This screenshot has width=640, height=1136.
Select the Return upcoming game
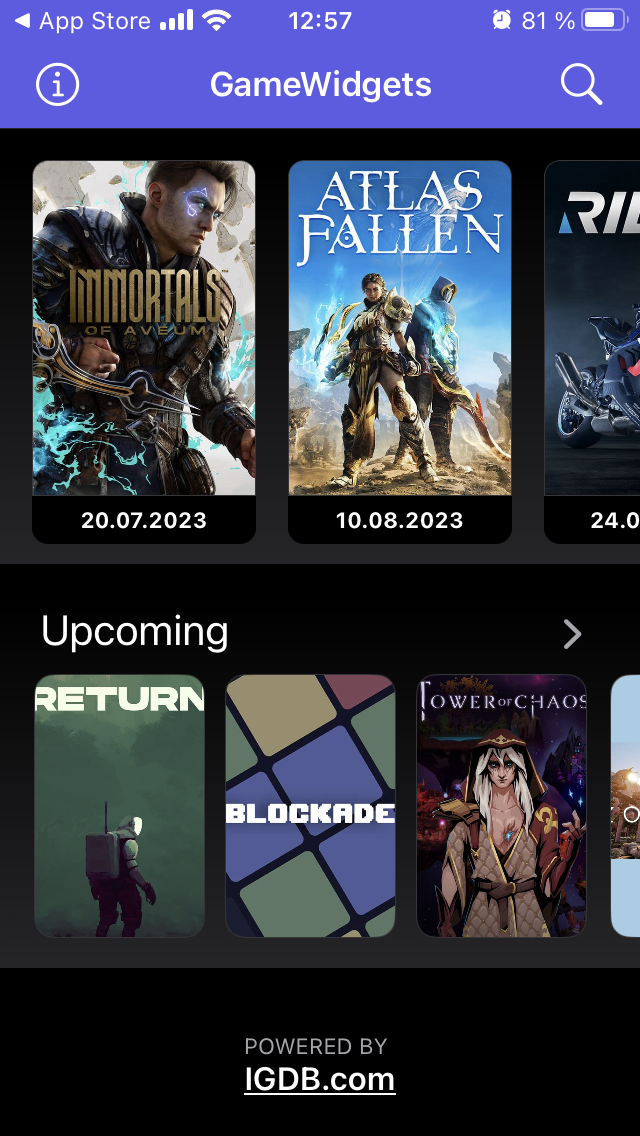tap(120, 806)
